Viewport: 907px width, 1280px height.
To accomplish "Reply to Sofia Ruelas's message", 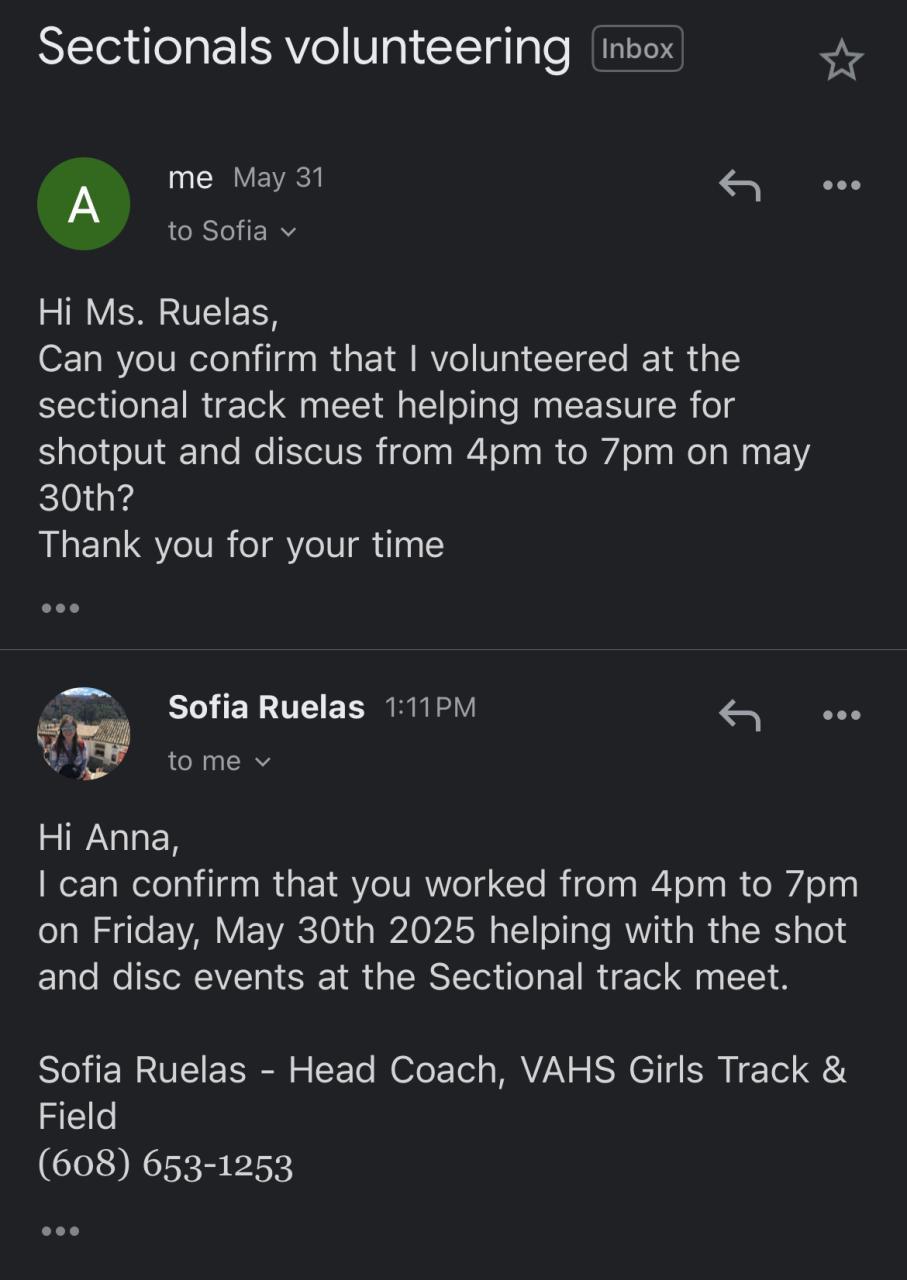I will click(740, 715).
